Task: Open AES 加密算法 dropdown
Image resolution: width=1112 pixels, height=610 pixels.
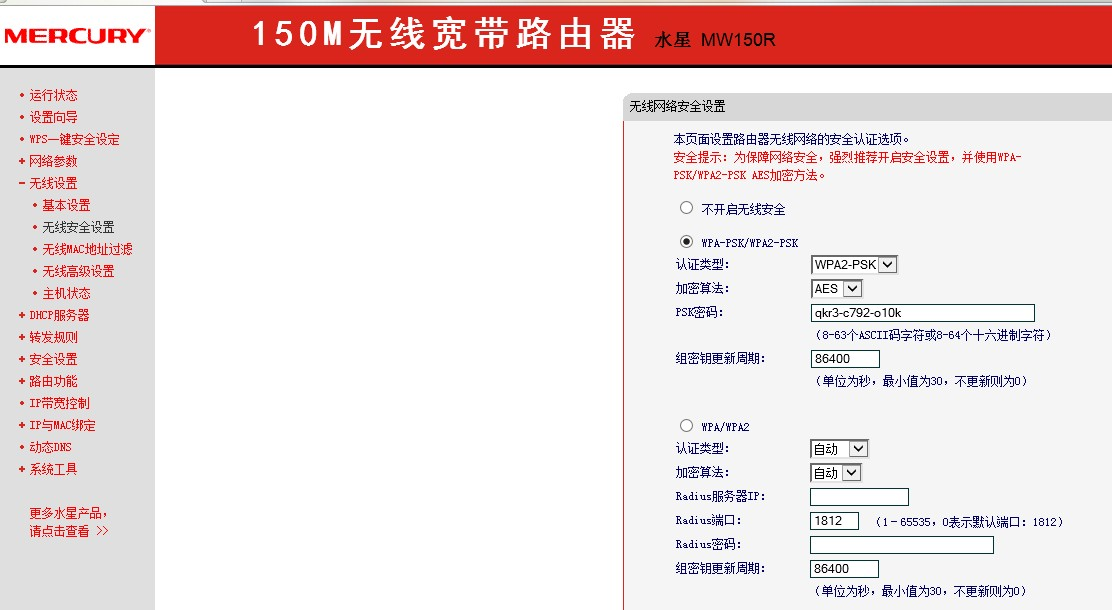Action: point(837,289)
